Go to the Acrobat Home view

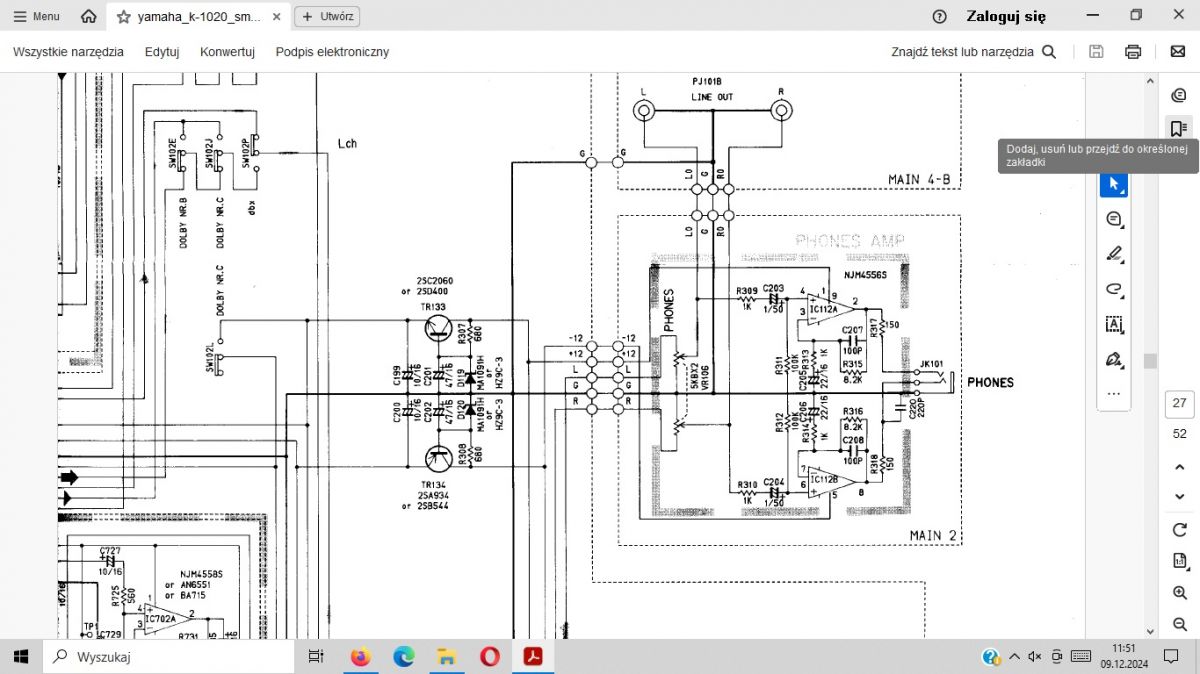pos(89,16)
